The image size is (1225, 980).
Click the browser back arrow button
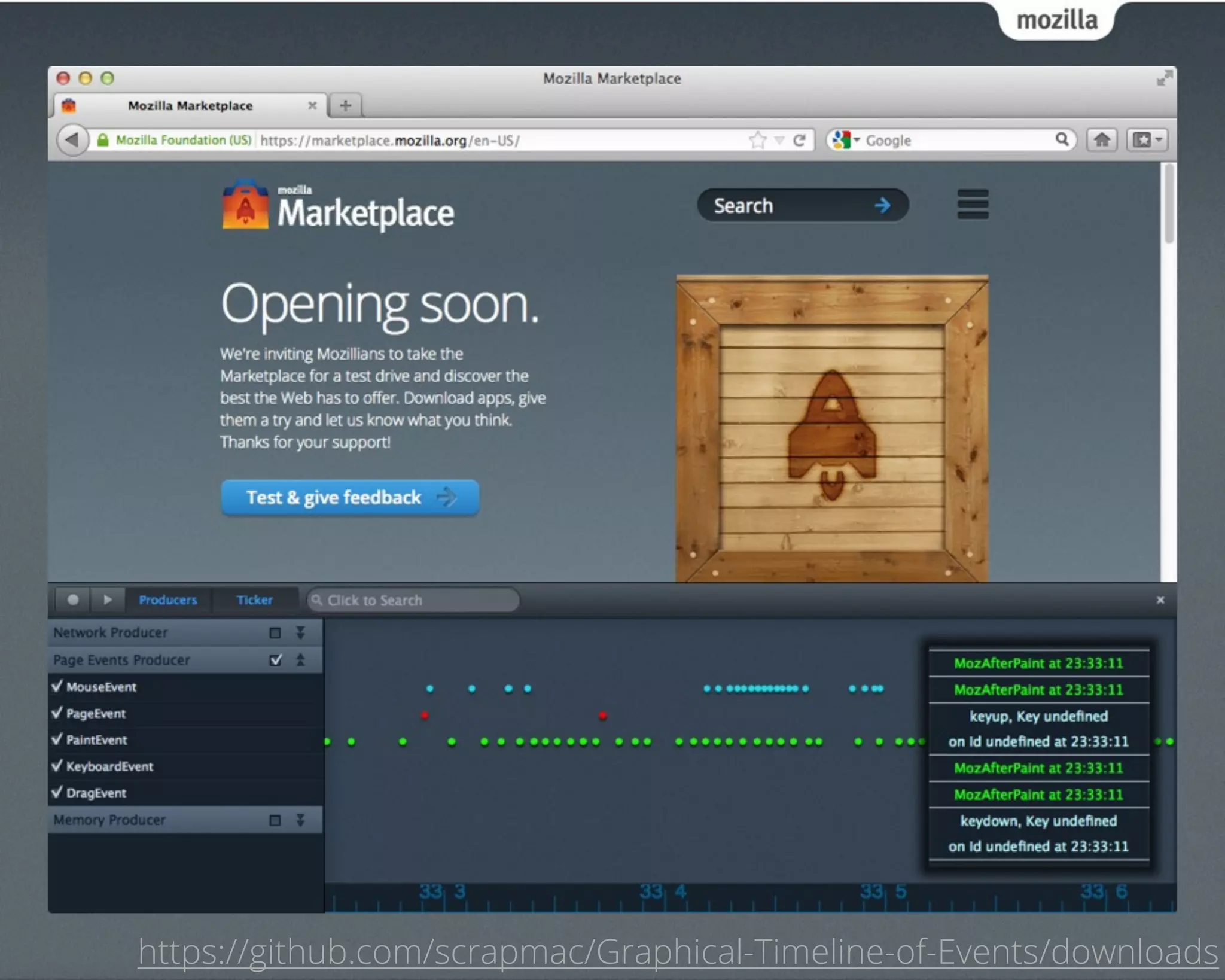pos(72,140)
